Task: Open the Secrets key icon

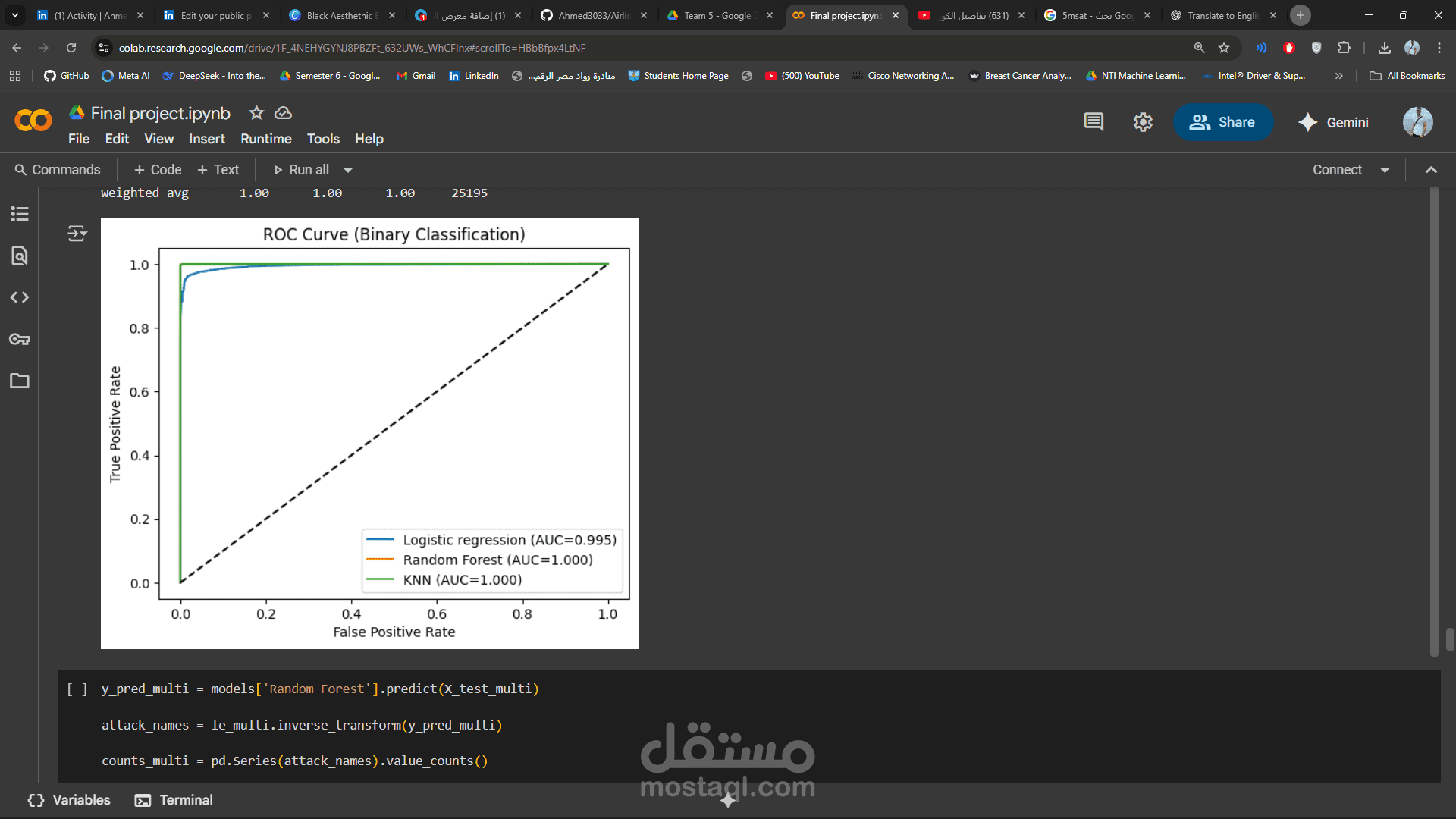Action: tap(20, 339)
